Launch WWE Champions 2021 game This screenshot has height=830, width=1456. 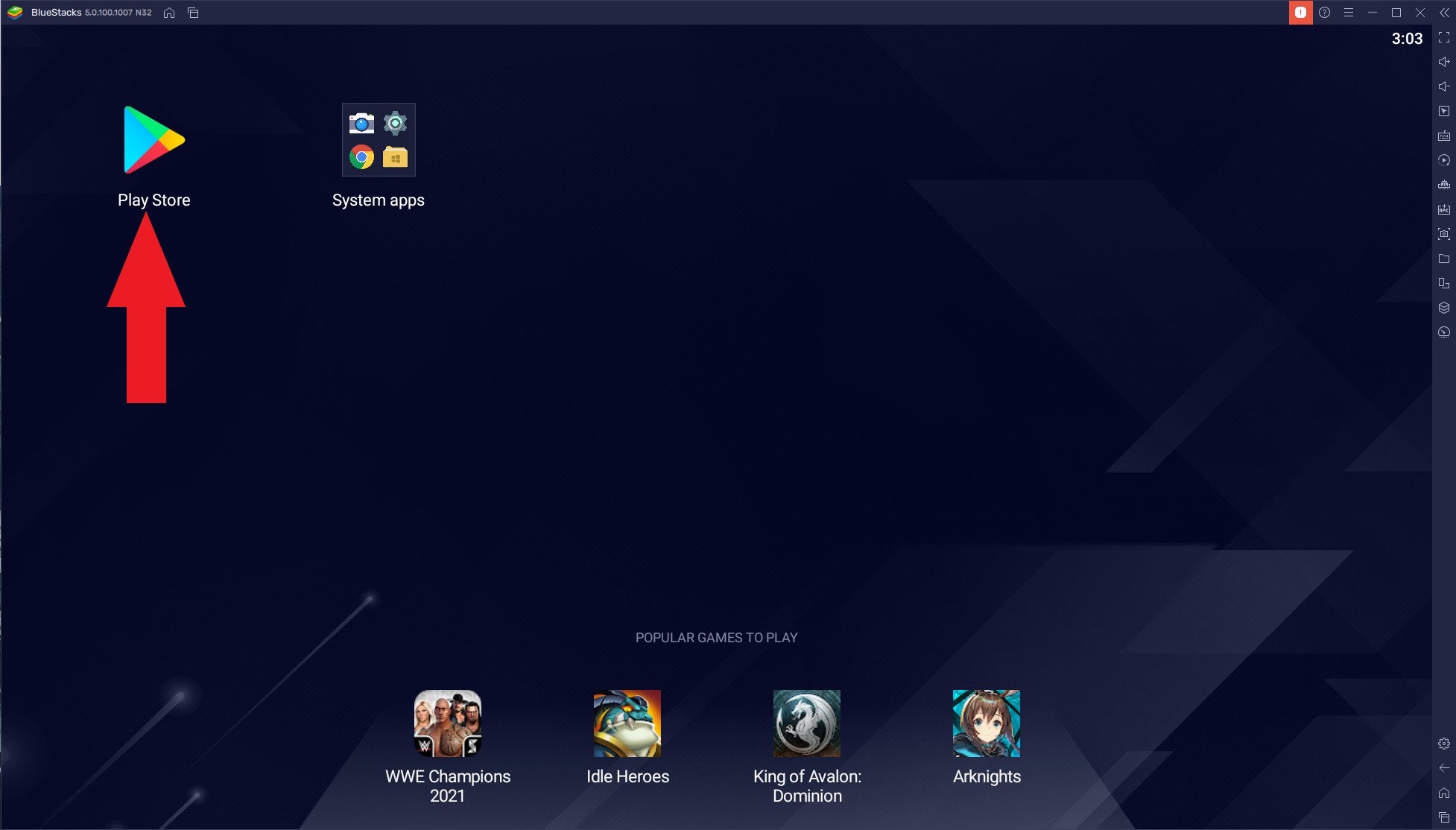point(448,723)
